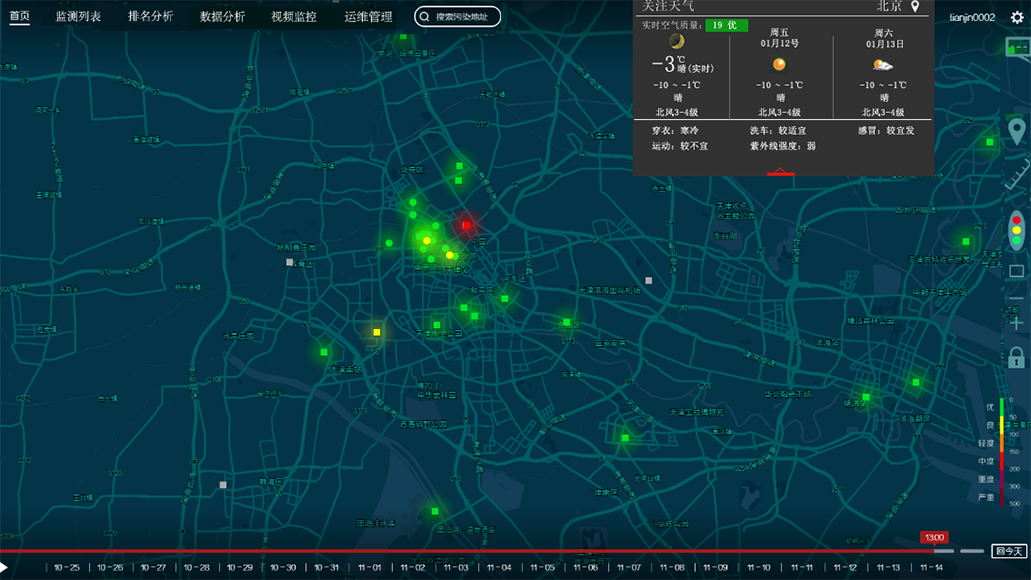Open the 视频监控 menu item
Screen dimensions: 1031x580
(294, 17)
